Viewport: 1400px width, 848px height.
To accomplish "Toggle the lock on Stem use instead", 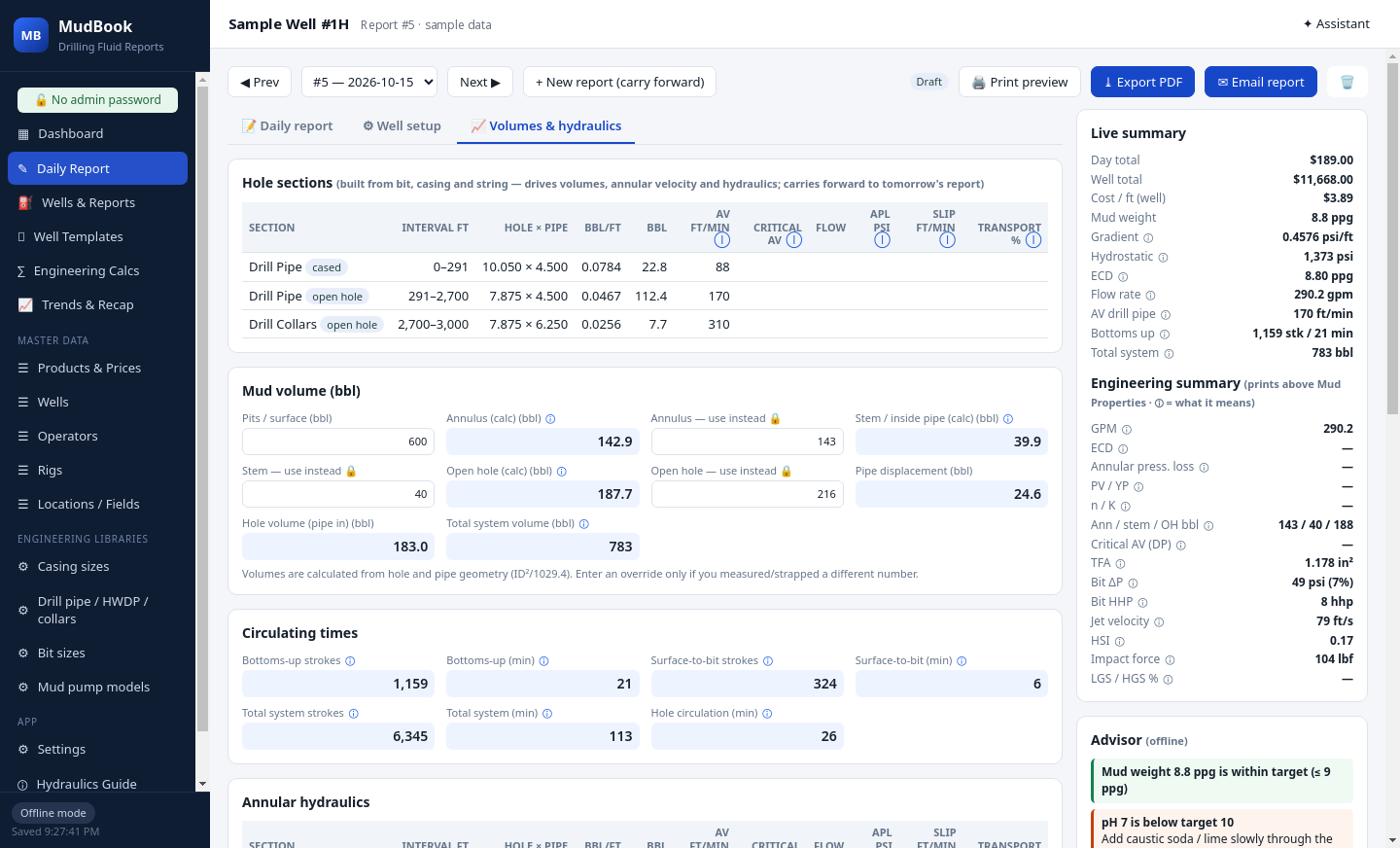I will tap(351, 472).
